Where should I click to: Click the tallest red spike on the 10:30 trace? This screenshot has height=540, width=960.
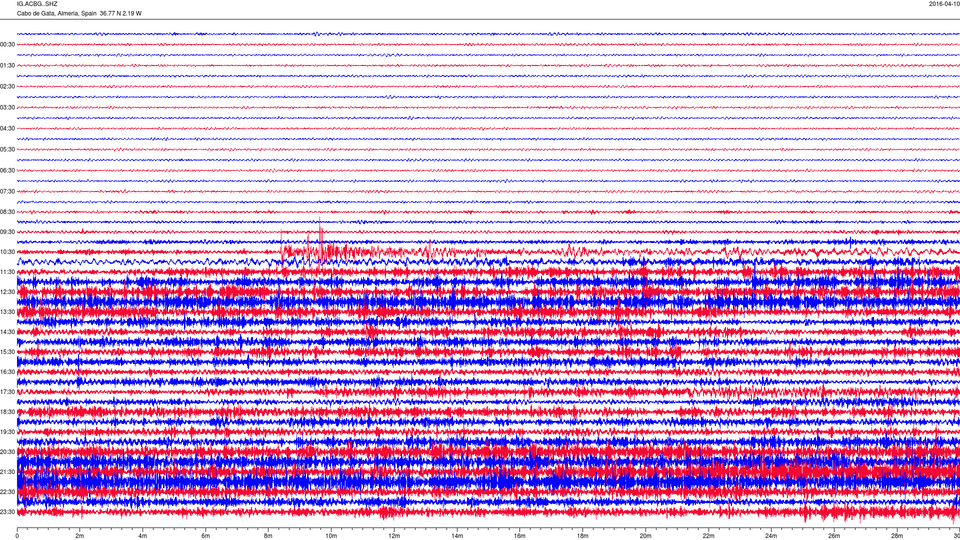click(x=320, y=240)
